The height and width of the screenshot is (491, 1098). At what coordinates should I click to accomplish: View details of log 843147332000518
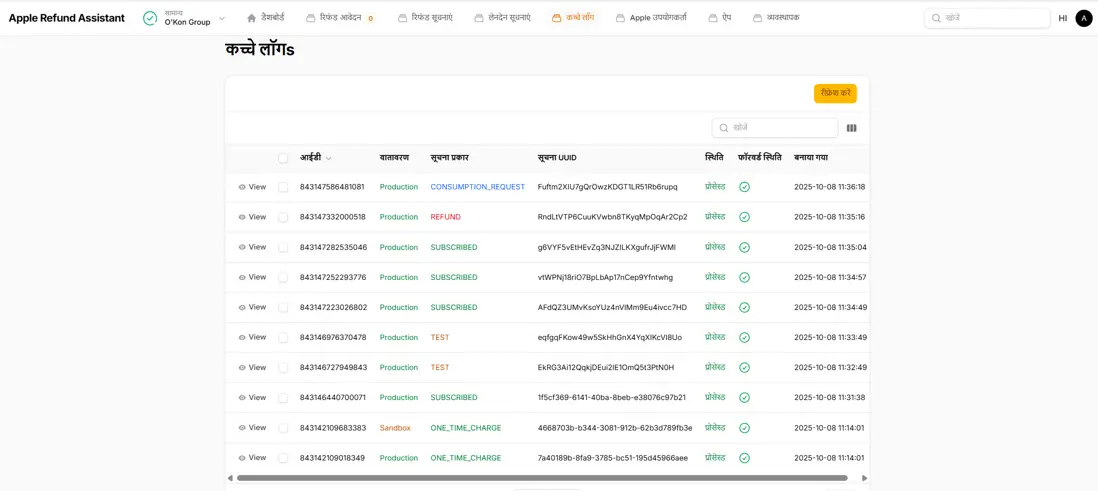252,217
